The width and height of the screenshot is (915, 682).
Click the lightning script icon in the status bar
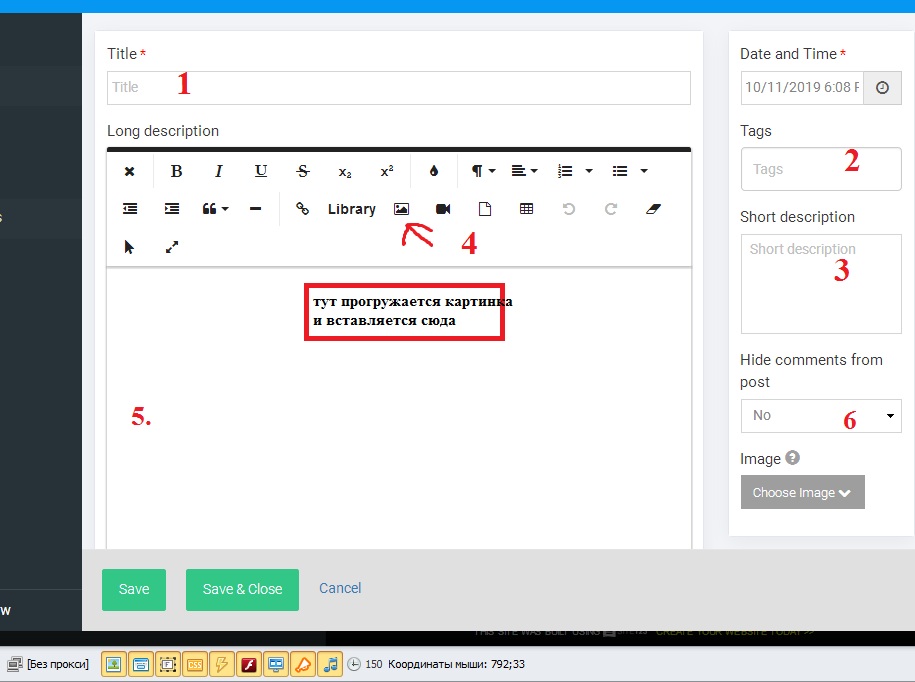point(221,664)
